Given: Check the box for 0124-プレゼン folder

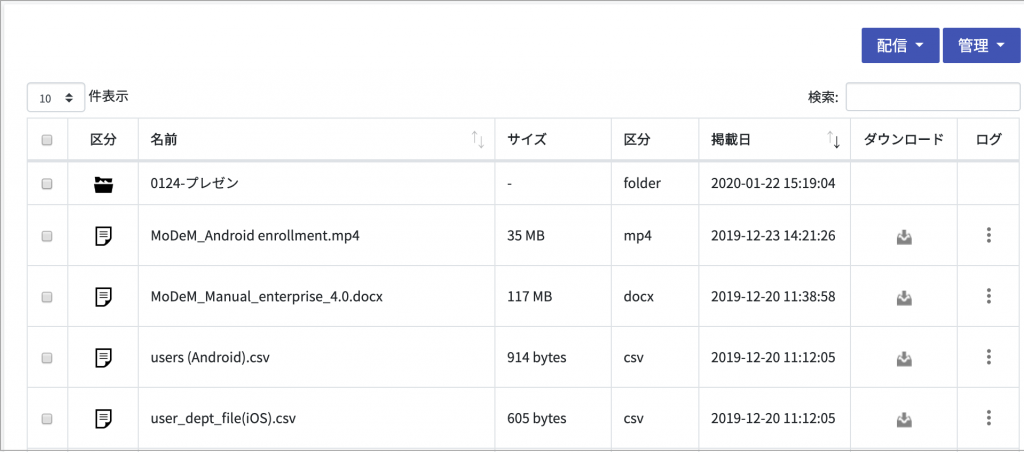Looking at the screenshot, I should click(x=47, y=184).
